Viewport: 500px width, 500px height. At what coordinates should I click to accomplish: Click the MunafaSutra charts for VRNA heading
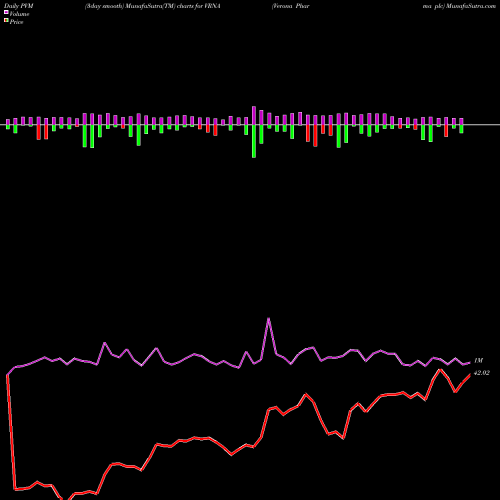pyautogui.click(x=153, y=6)
